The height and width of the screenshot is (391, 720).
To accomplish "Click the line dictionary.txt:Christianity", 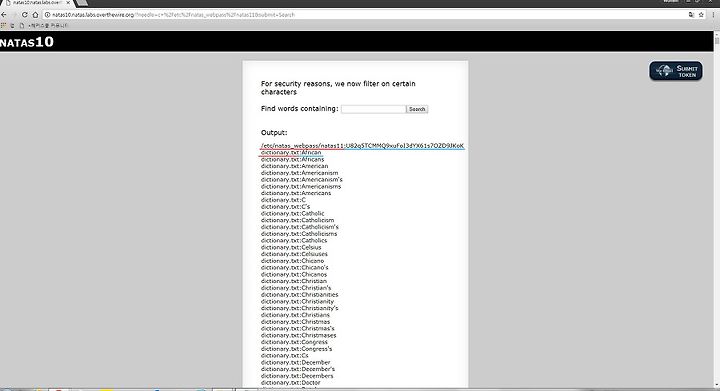I will (x=298, y=302).
